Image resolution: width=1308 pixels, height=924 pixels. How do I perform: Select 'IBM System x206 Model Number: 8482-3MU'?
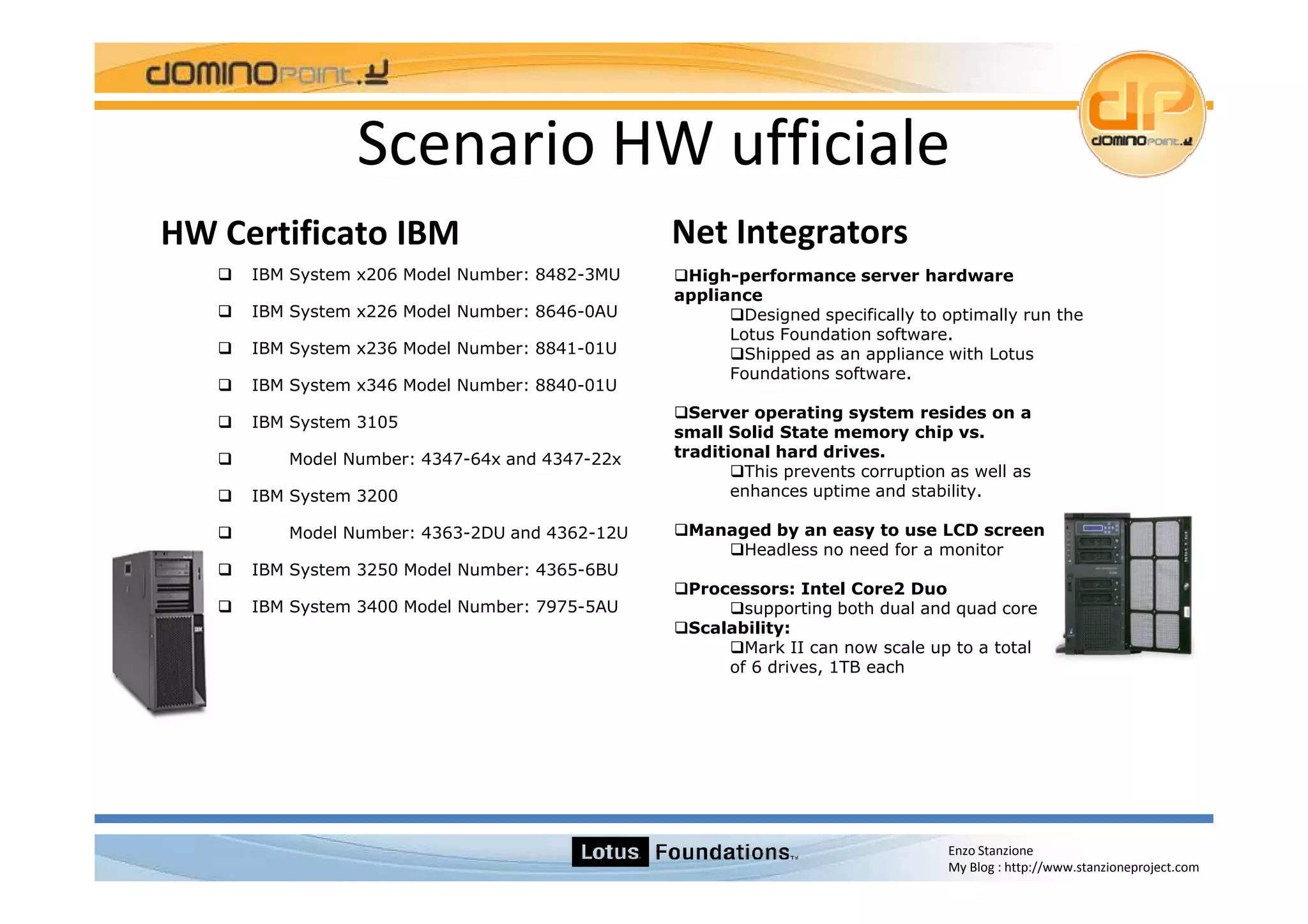tap(436, 275)
